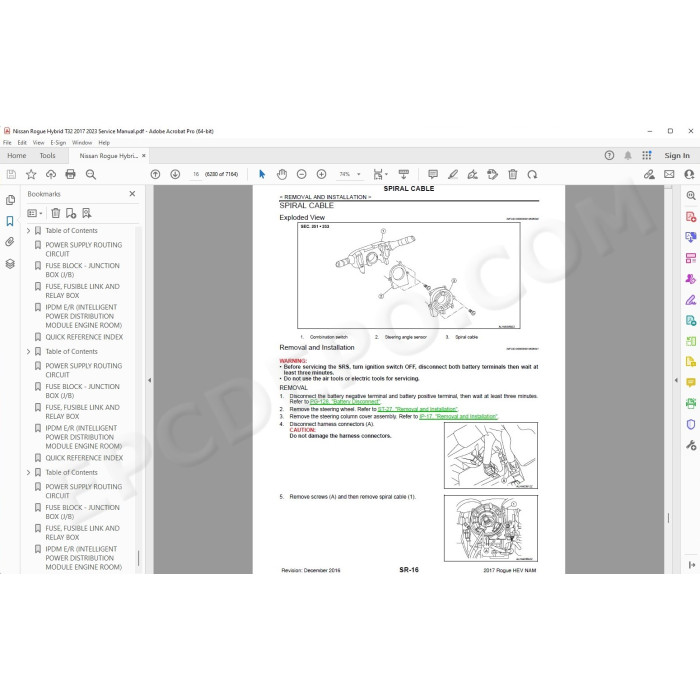The image size is (700, 700).
Task: Switch to the Tools tab
Action: click(47, 155)
